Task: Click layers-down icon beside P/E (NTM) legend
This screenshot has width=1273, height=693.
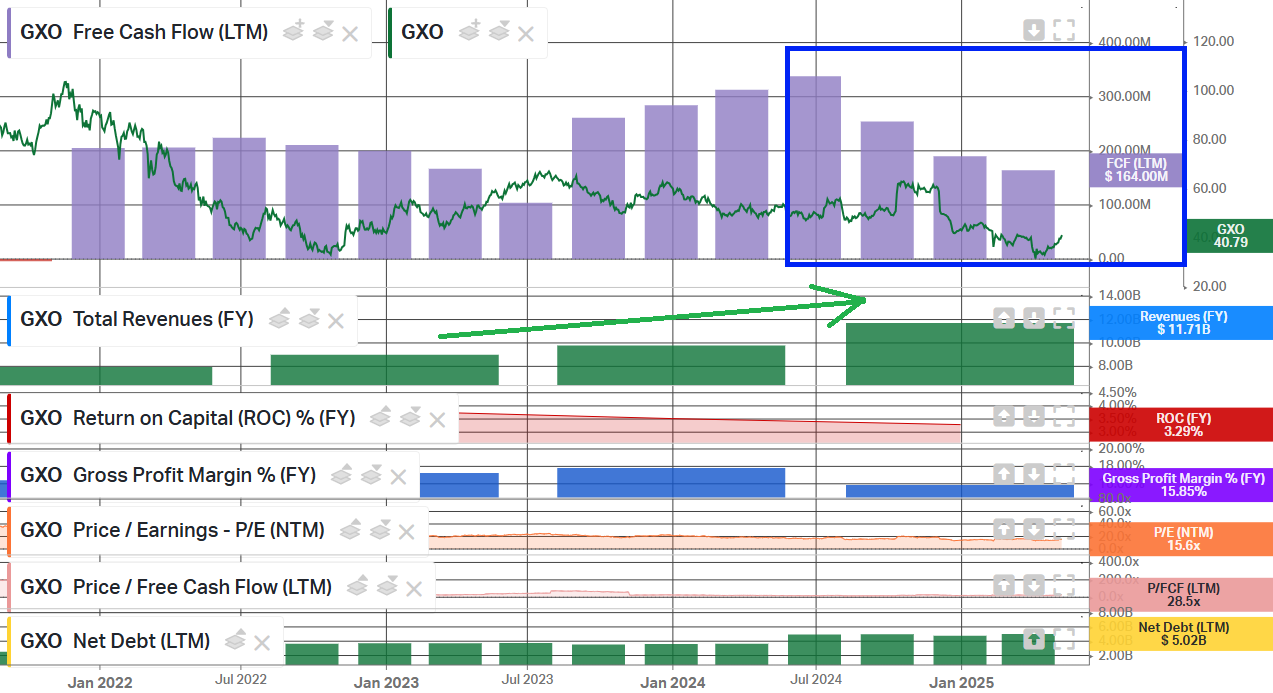Action: (380, 530)
